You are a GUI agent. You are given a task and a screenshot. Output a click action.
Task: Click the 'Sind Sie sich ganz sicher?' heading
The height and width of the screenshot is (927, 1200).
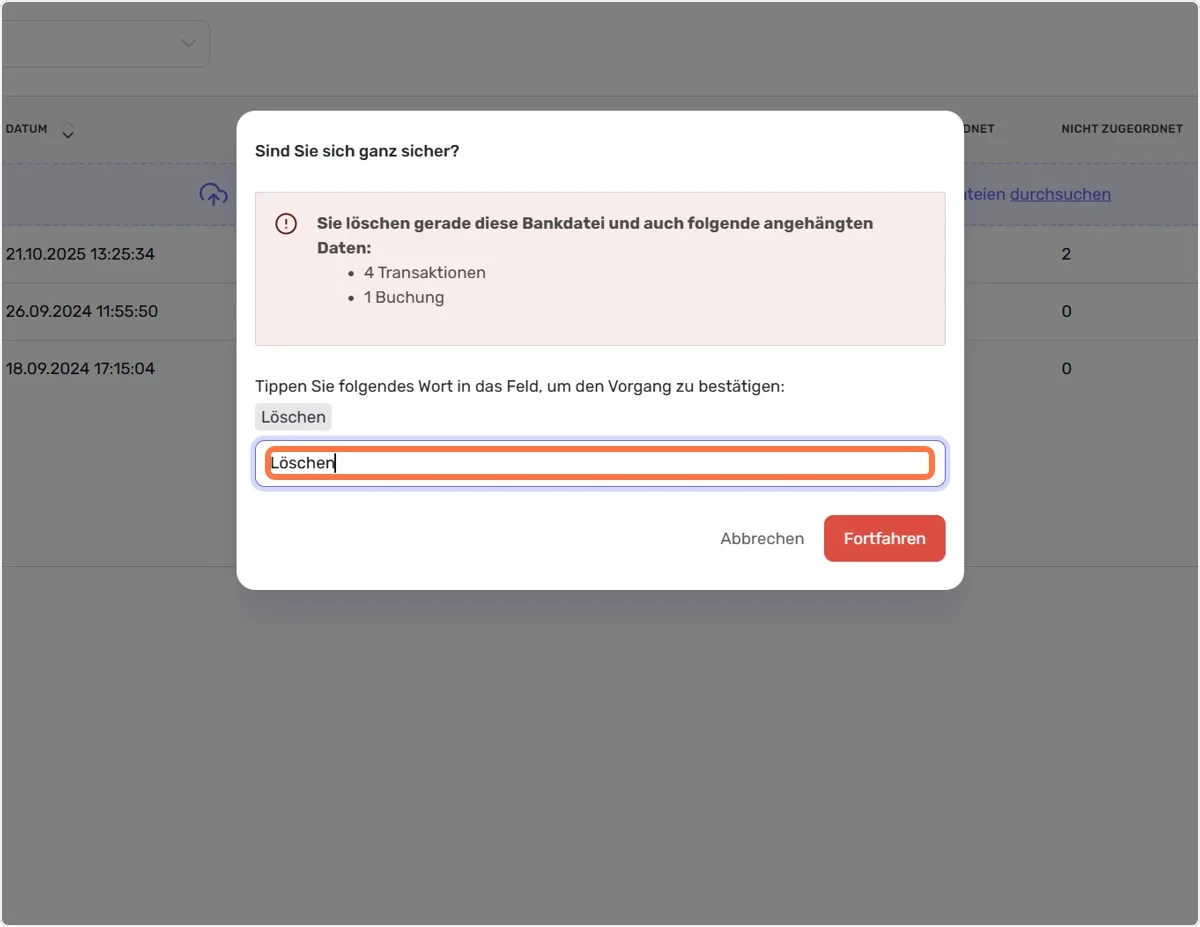(357, 151)
